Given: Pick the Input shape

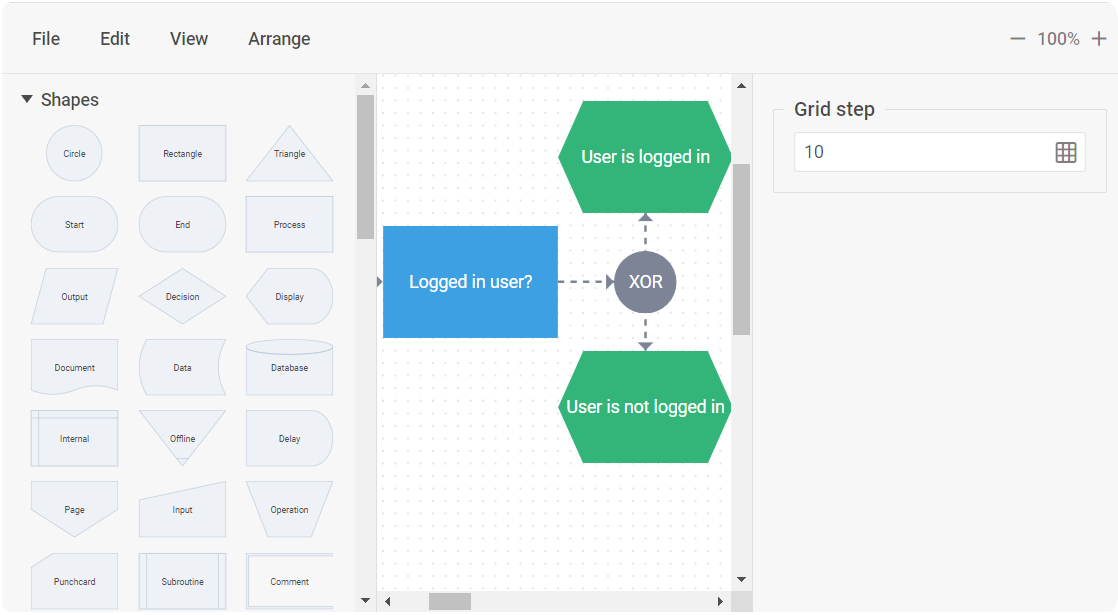Looking at the screenshot, I should click(183, 510).
